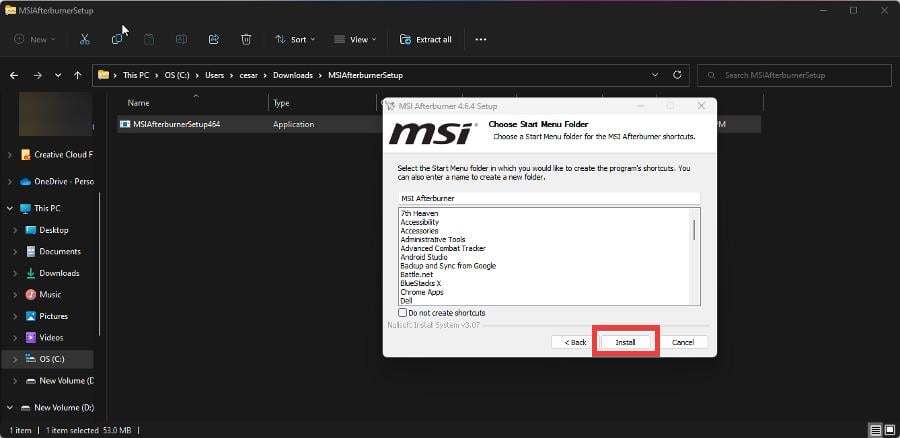Select OS (C:) in the sidebar tree

[47, 359]
